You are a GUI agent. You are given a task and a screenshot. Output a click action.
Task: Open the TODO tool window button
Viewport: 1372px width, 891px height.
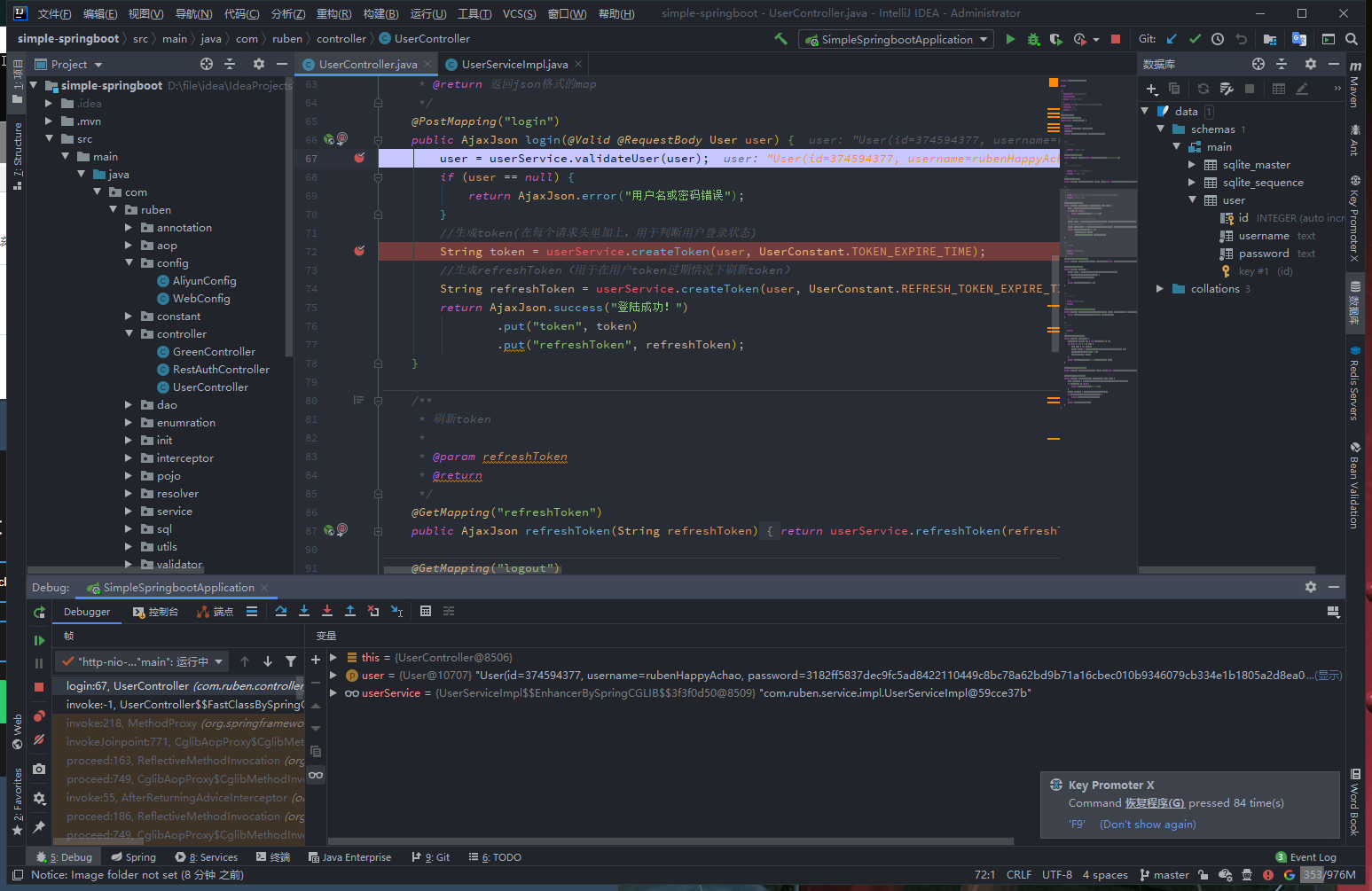(496, 857)
